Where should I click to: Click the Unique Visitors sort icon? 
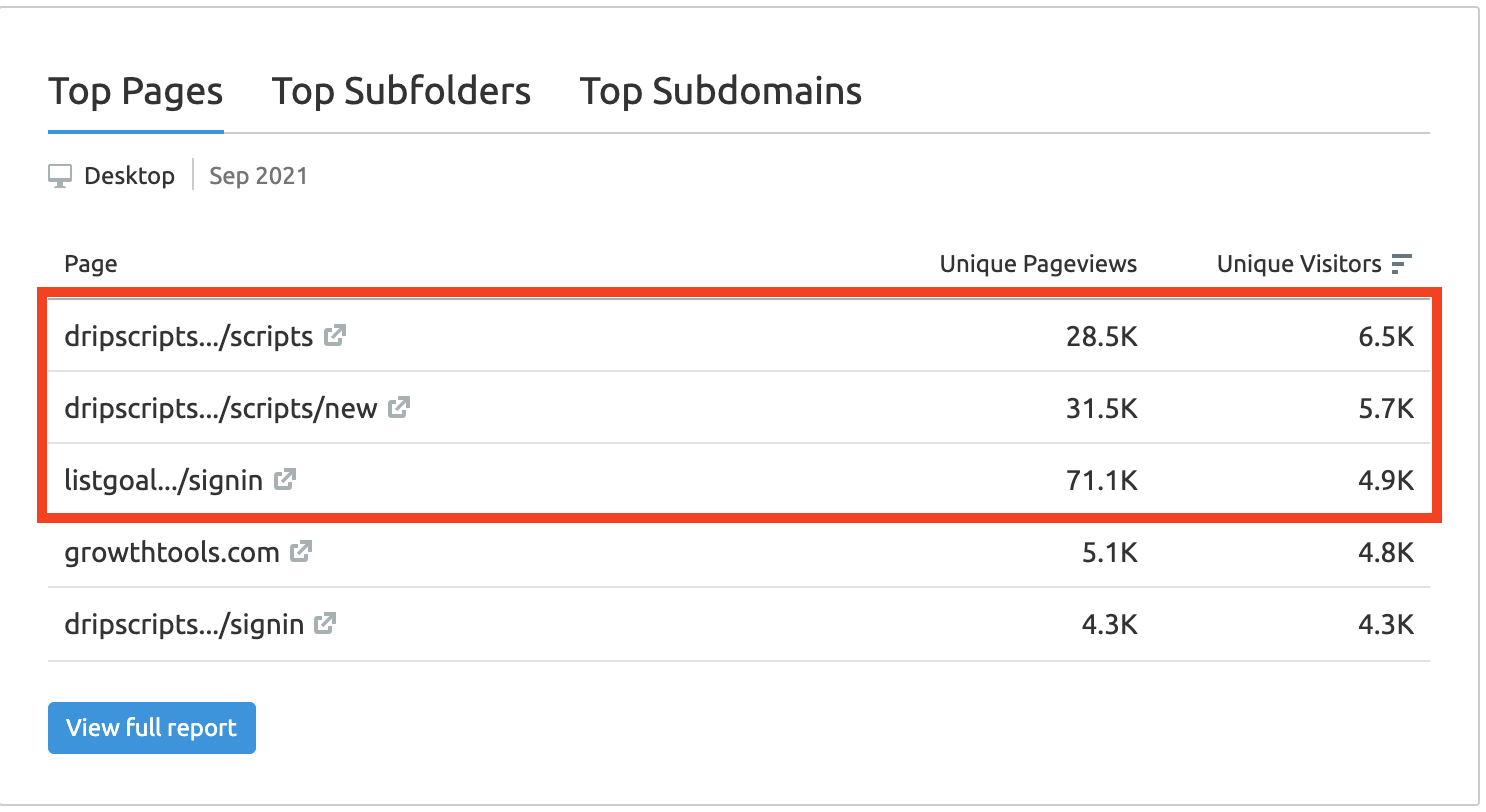pyautogui.click(x=1402, y=264)
